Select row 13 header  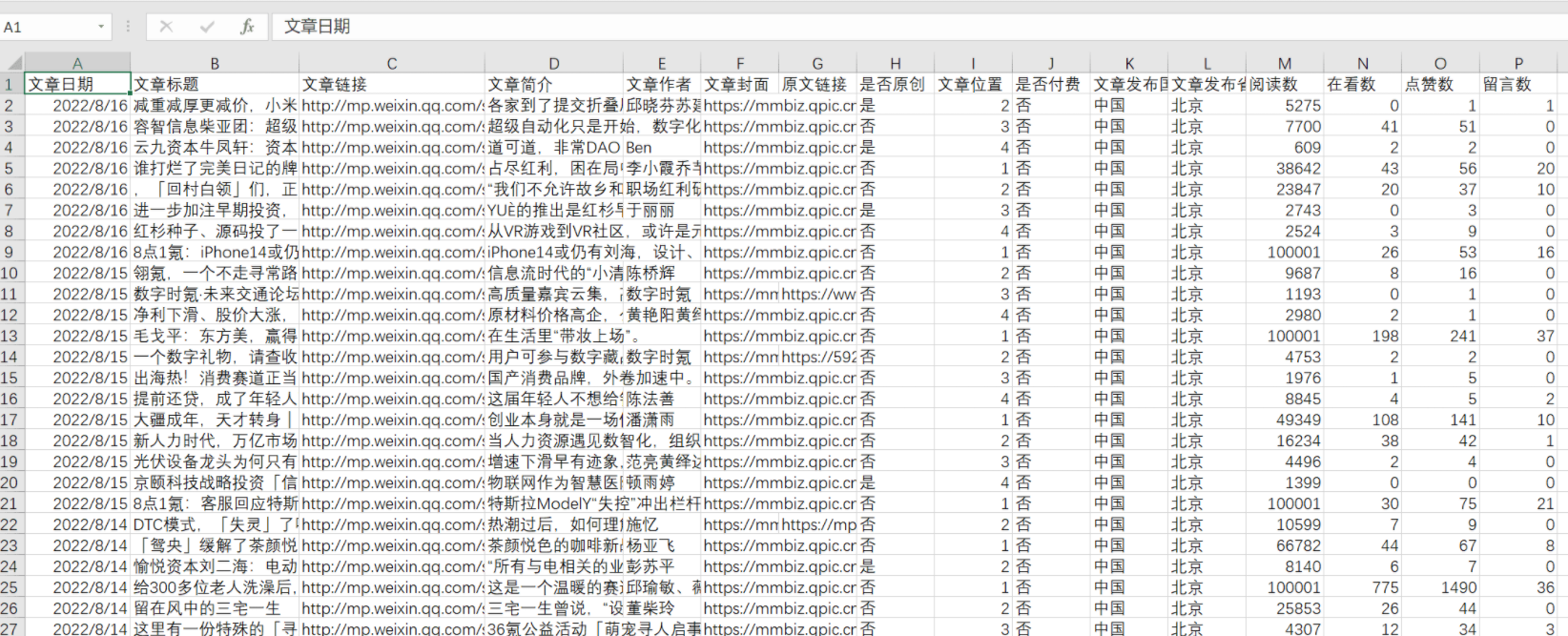[x=11, y=336]
